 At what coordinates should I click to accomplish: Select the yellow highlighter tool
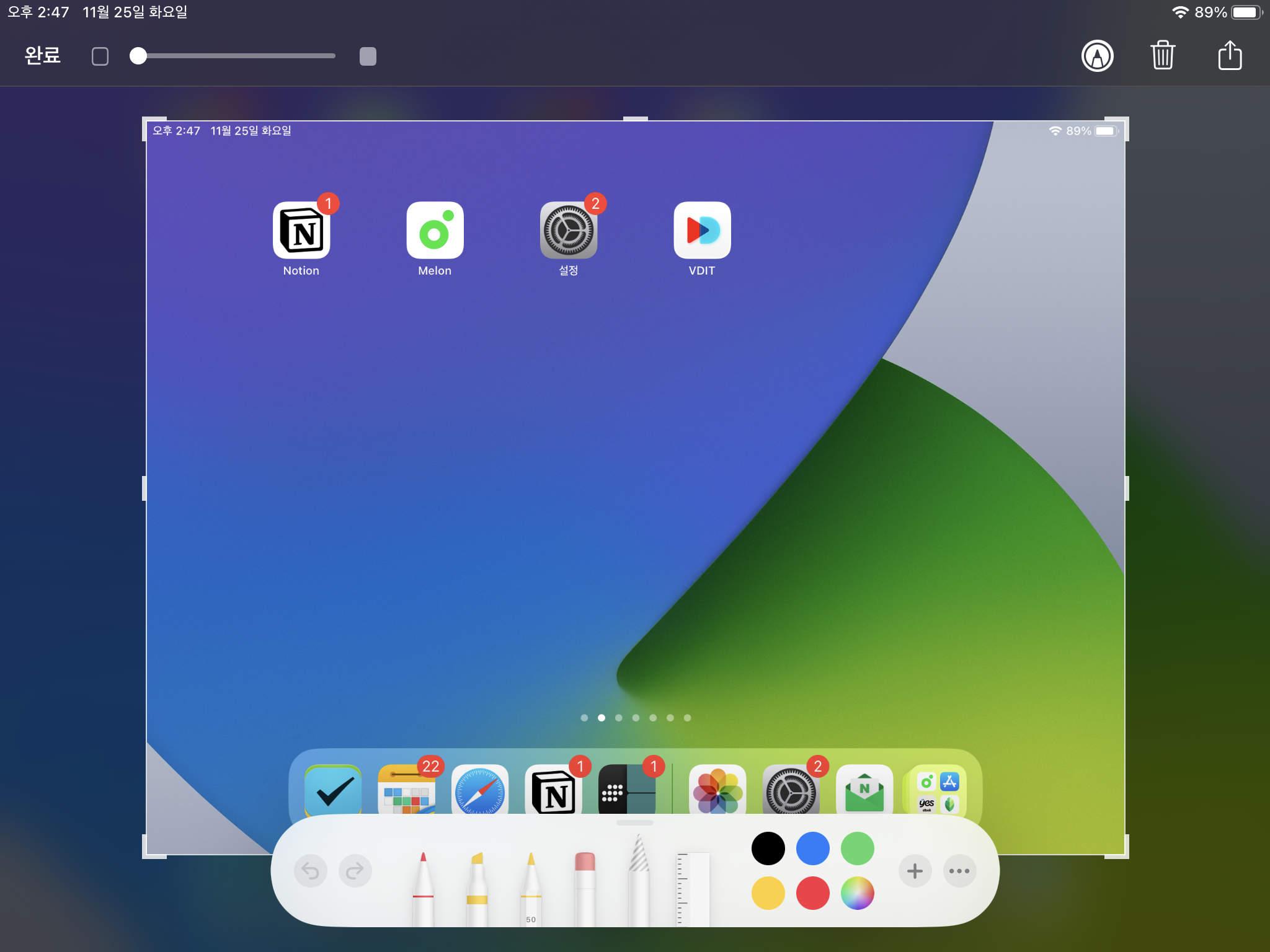(477, 888)
